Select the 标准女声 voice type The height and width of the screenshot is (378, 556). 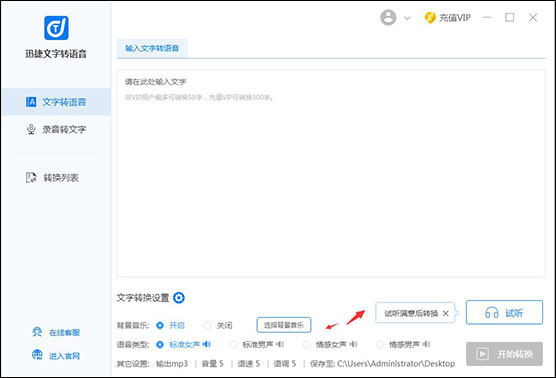coord(160,344)
